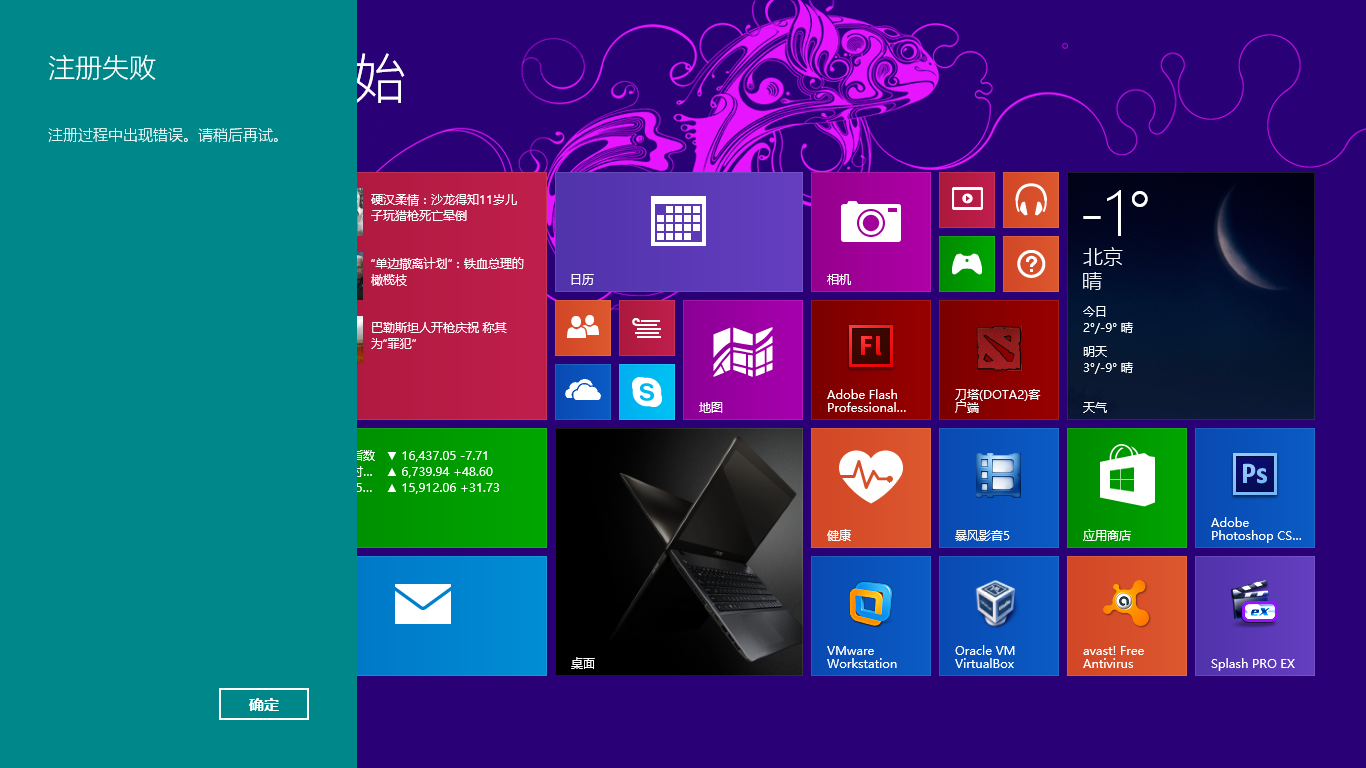Viewport: 1366px width, 768px height.
Task: Launch the Camera (相机) tile
Action: (x=871, y=232)
